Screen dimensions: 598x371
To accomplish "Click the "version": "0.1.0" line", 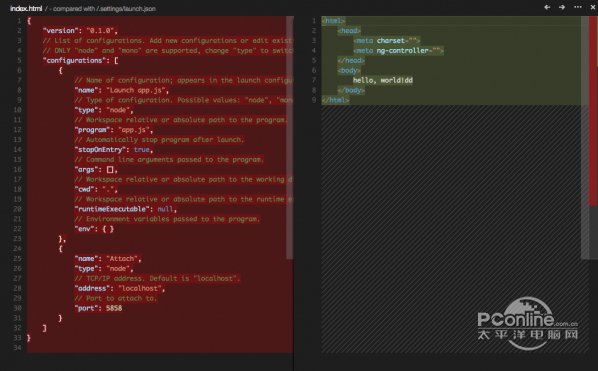I will (x=80, y=31).
